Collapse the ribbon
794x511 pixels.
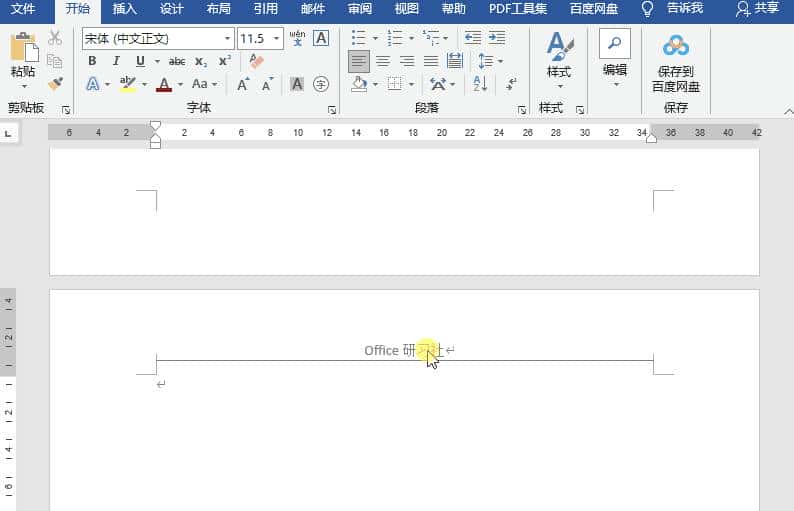pos(788,111)
